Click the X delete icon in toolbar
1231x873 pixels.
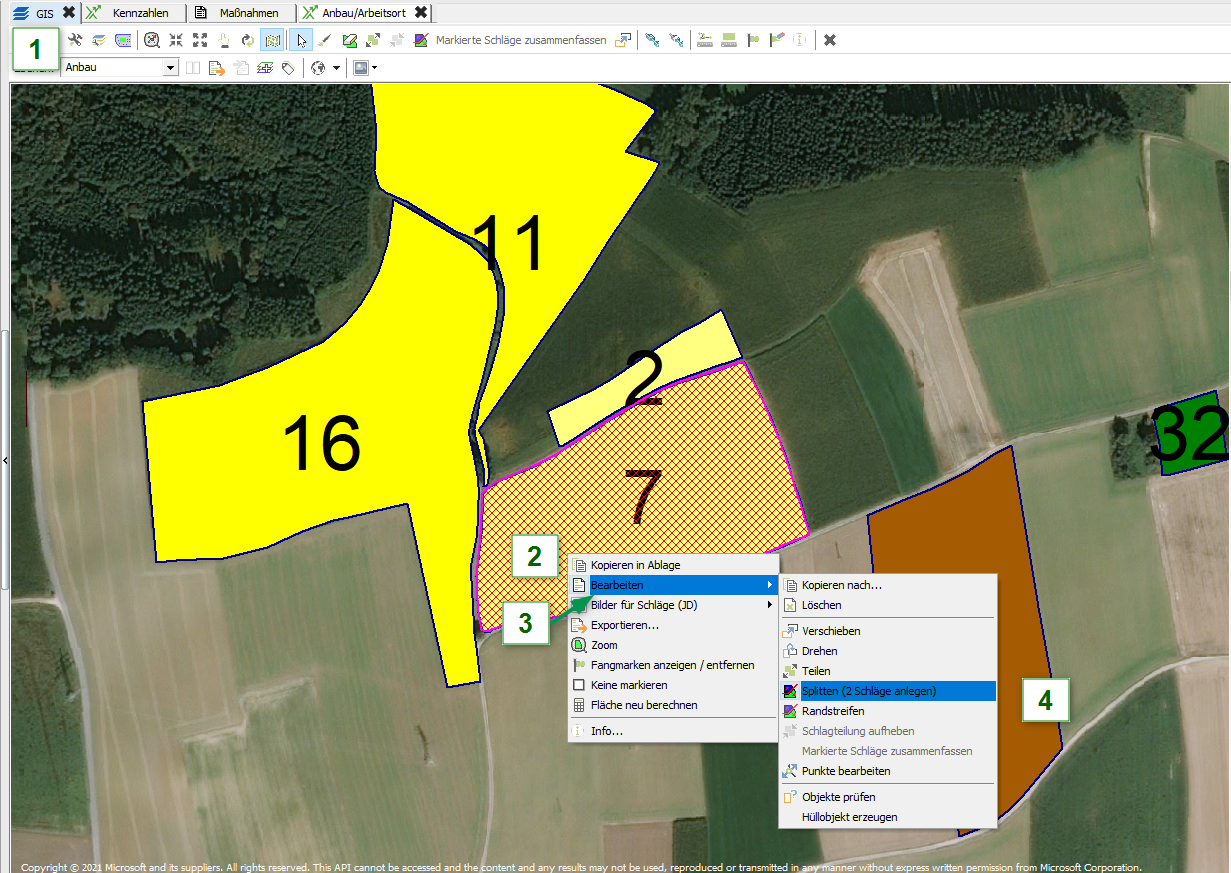point(830,40)
